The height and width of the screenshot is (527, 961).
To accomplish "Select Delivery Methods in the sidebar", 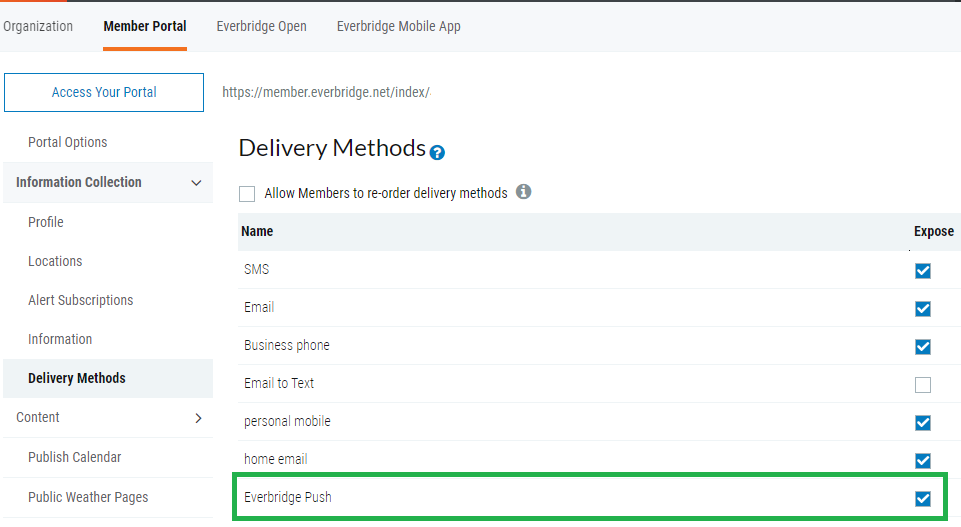I will (77, 378).
